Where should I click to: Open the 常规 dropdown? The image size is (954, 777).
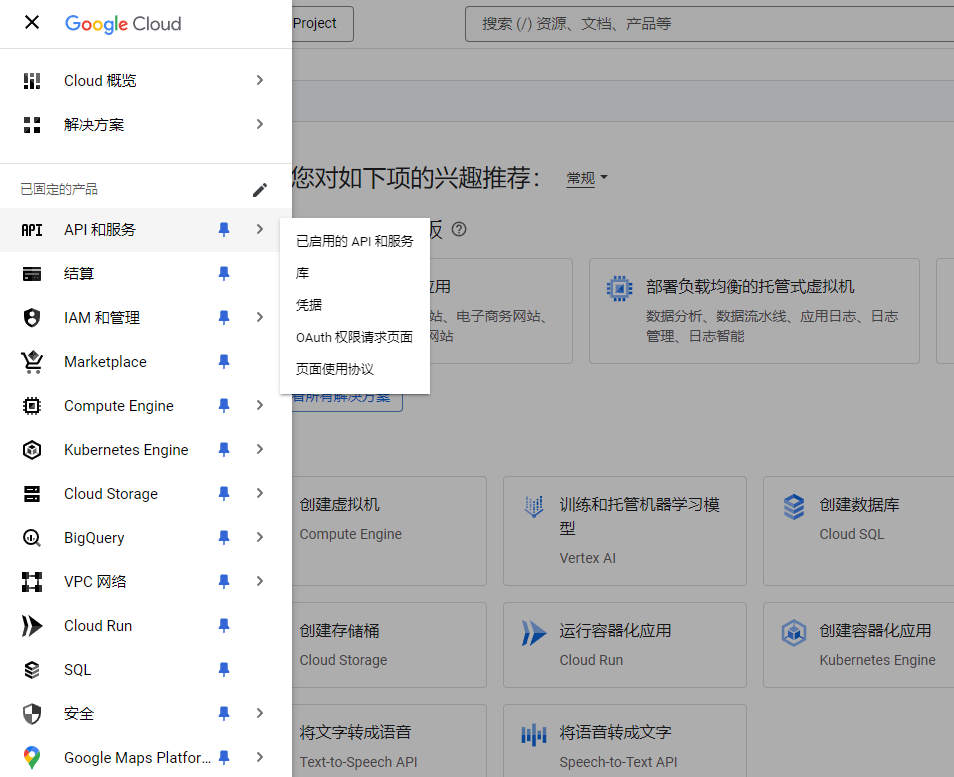[x=587, y=178]
